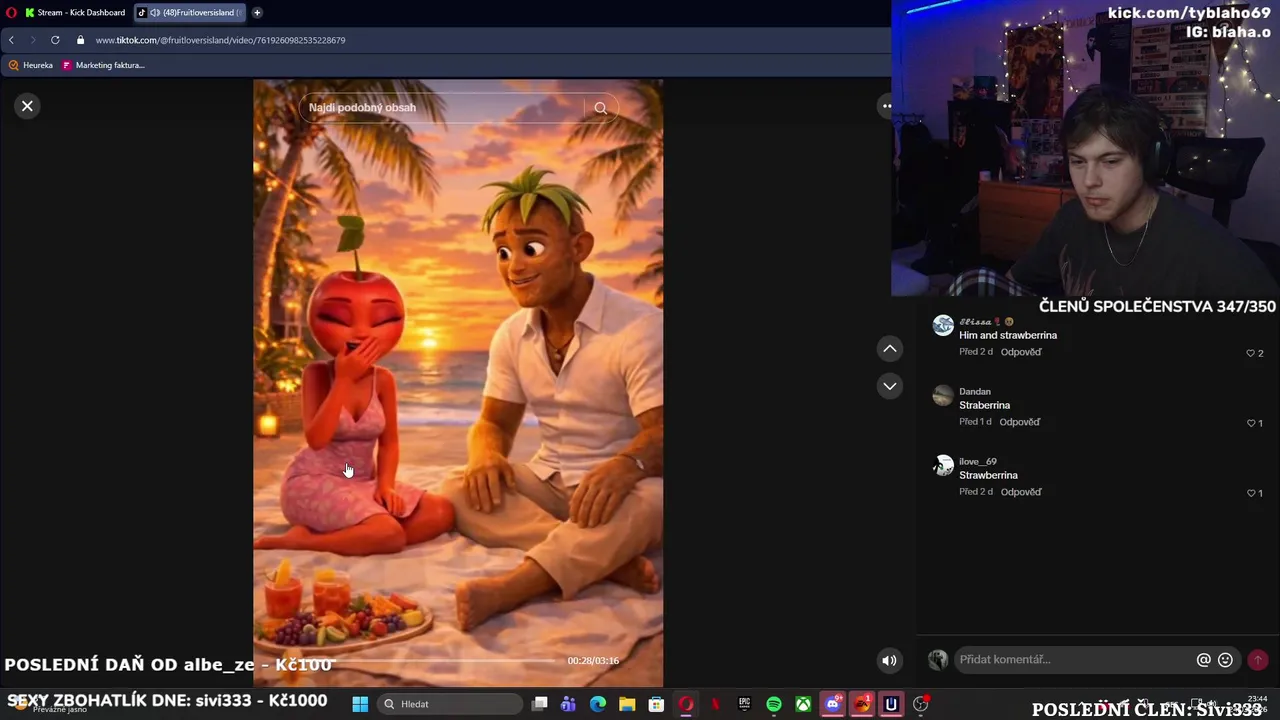
Task: Click the "Najdi podobný obsah" search field
Action: pos(440,108)
